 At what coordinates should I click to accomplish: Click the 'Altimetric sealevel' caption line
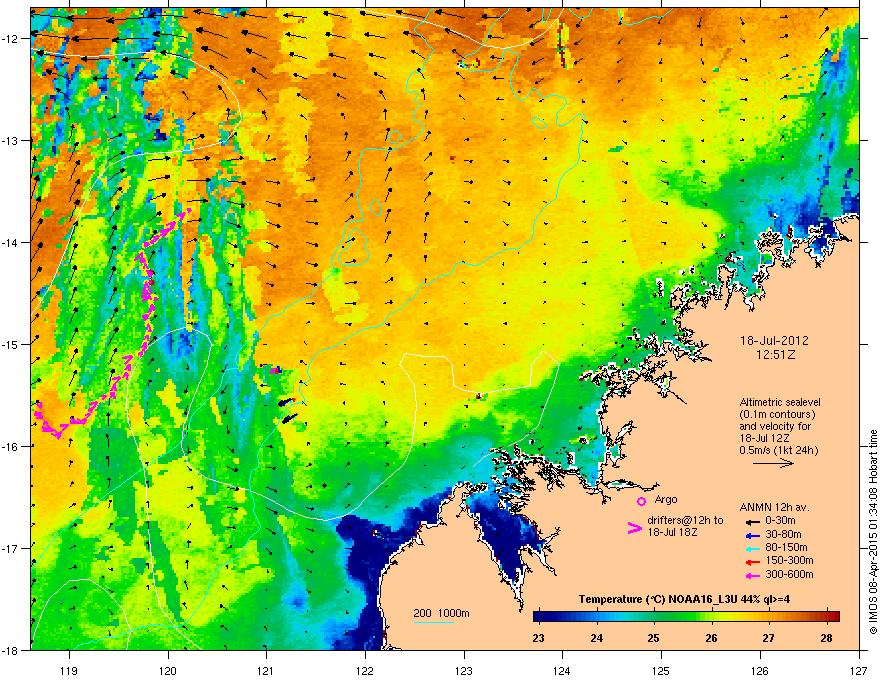[780, 402]
